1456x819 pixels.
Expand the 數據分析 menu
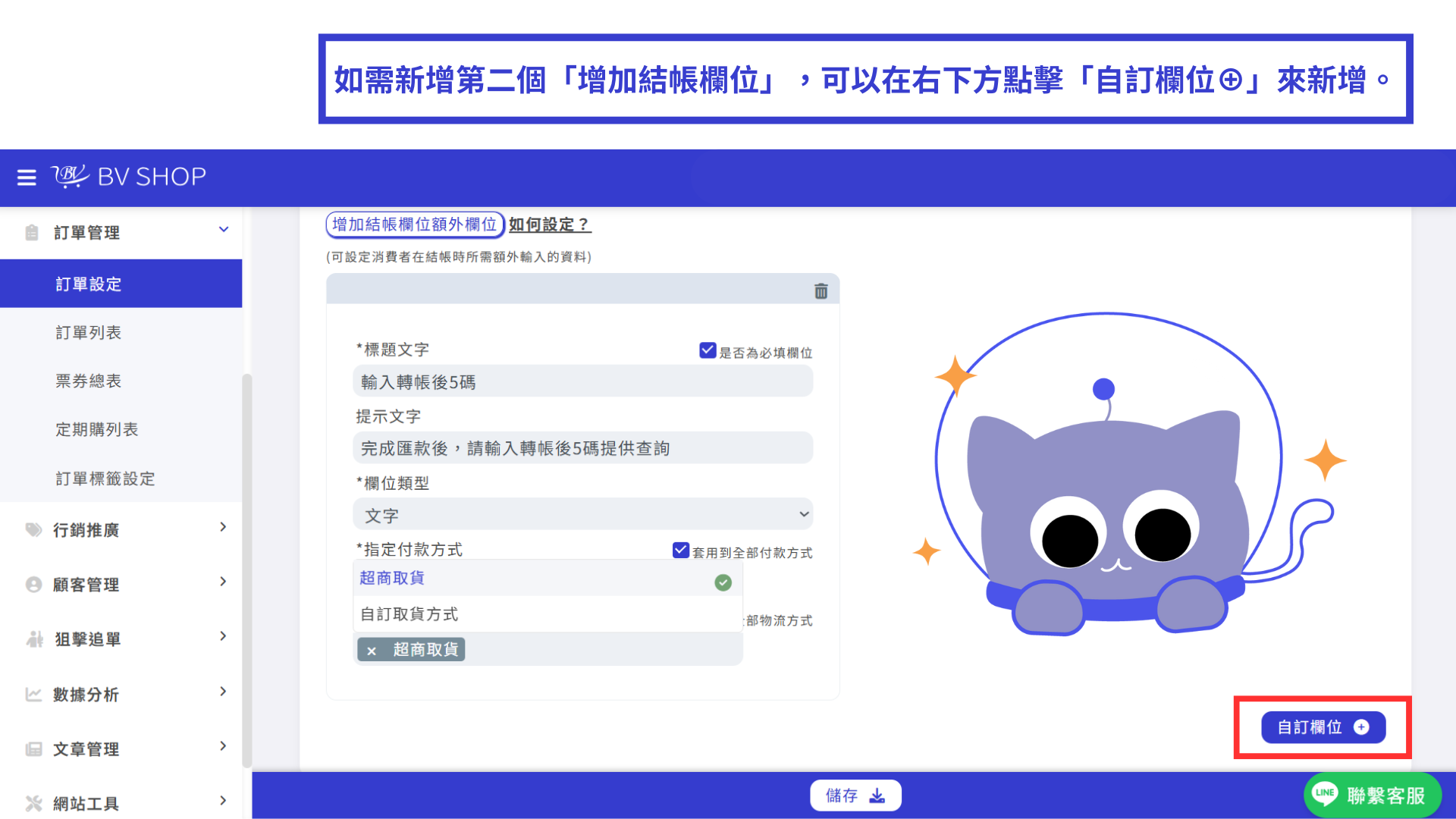coord(223,692)
